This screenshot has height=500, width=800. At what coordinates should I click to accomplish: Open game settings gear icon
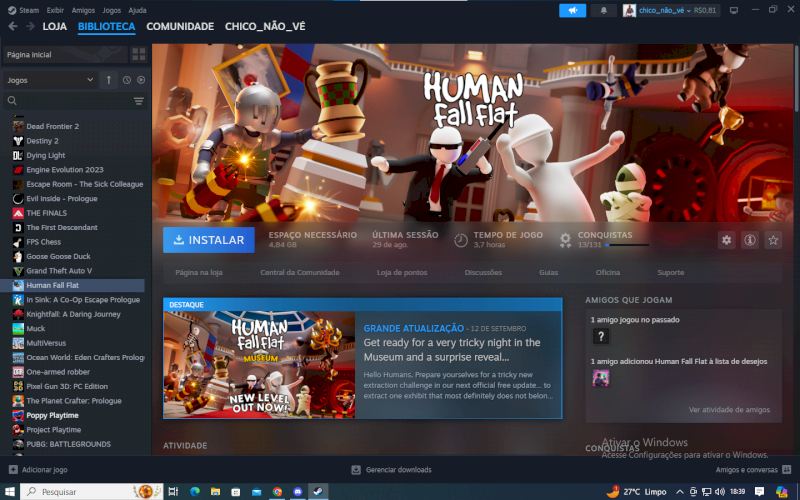727,240
